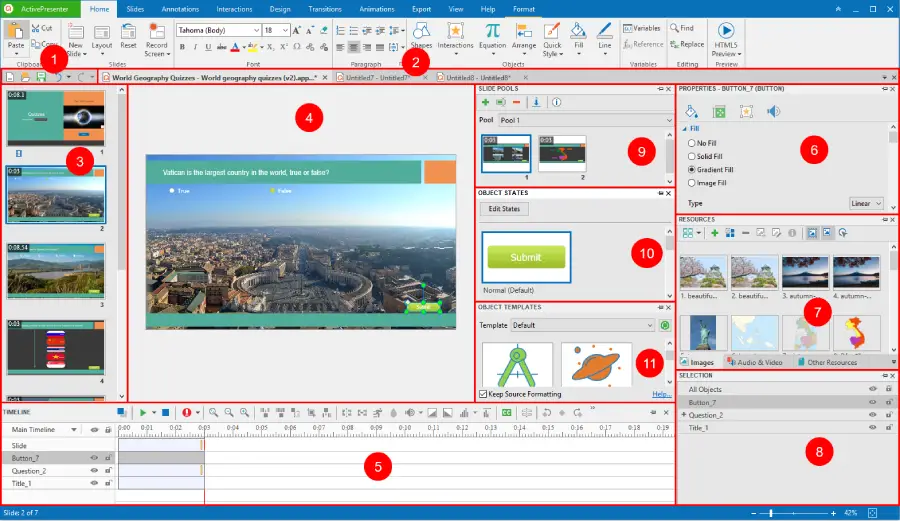
Task: Open the Shapes gallery in the ribbon
Action: (421, 36)
